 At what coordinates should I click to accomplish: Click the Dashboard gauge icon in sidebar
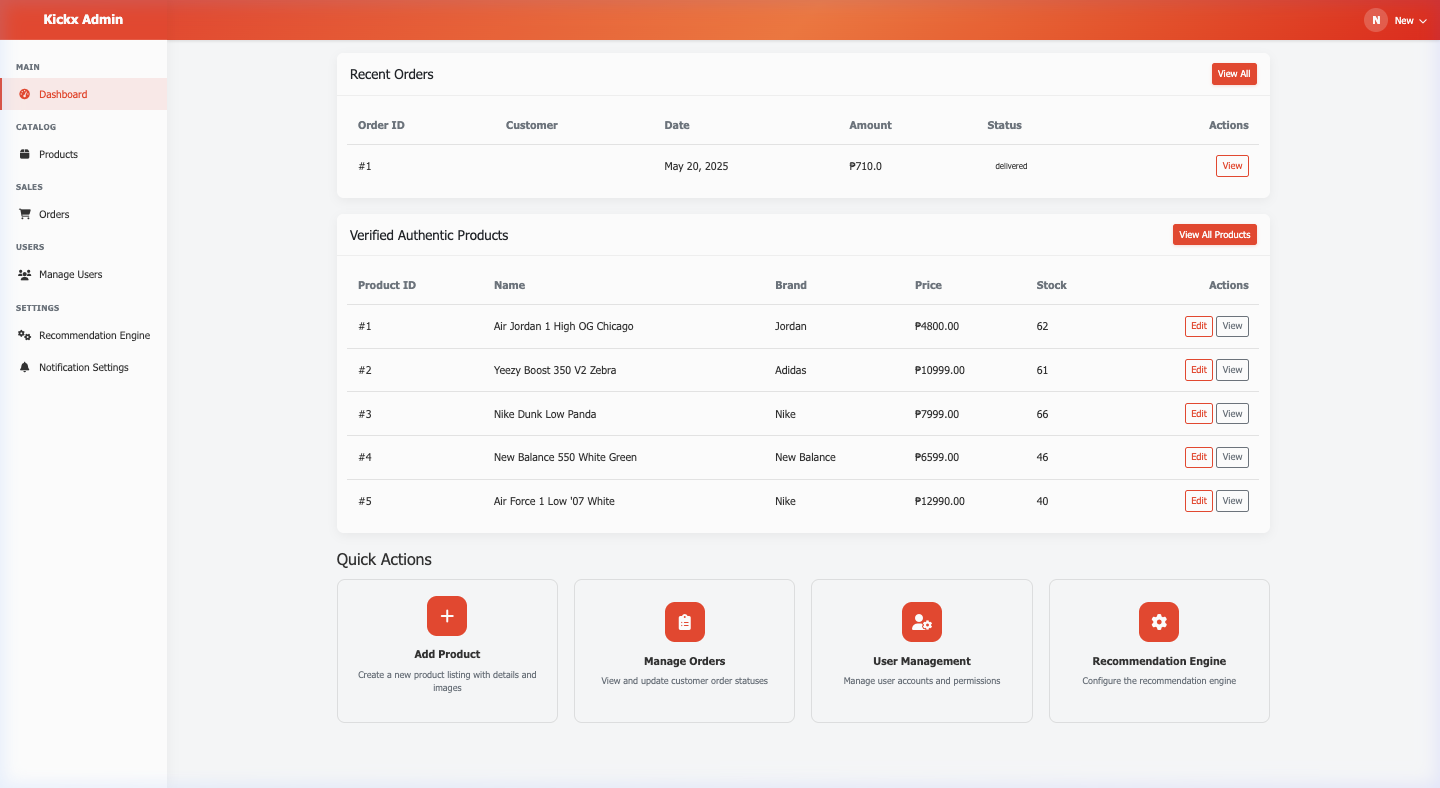pyautogui.click(x=25, y=94)
